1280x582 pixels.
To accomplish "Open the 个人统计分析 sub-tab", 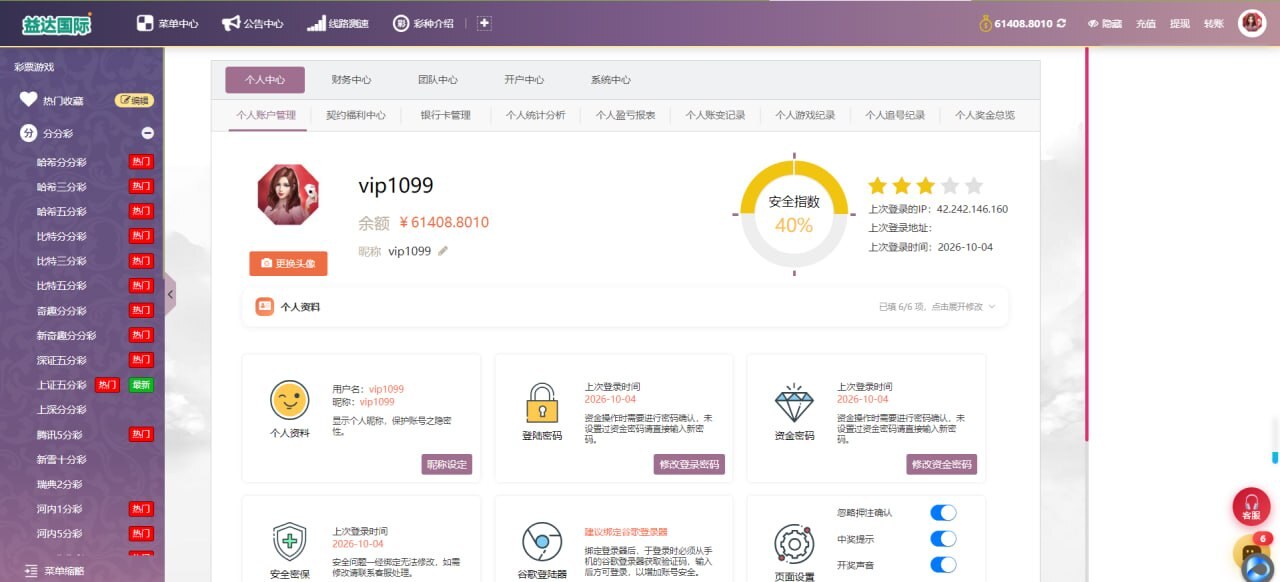I will click(536, 115).
